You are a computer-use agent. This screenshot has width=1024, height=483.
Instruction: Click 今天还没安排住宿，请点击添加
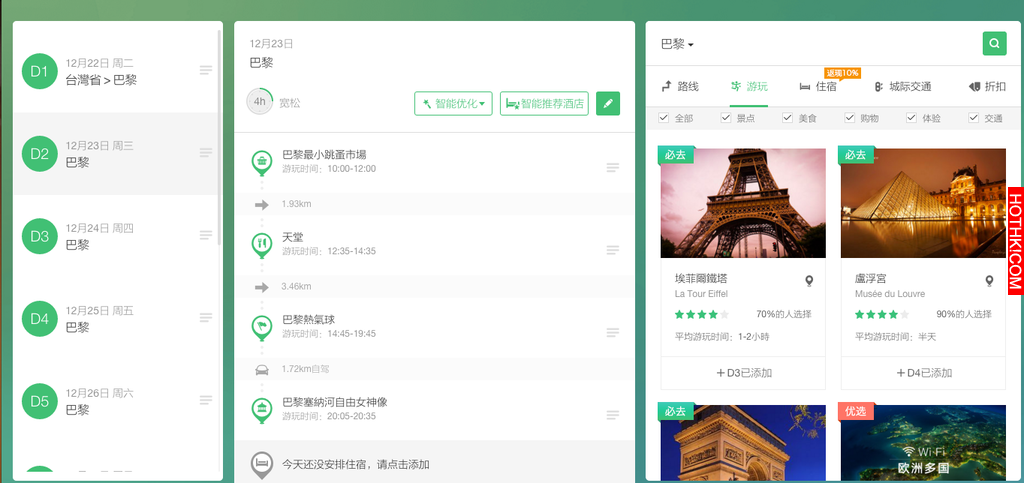[x=355, y=465]
